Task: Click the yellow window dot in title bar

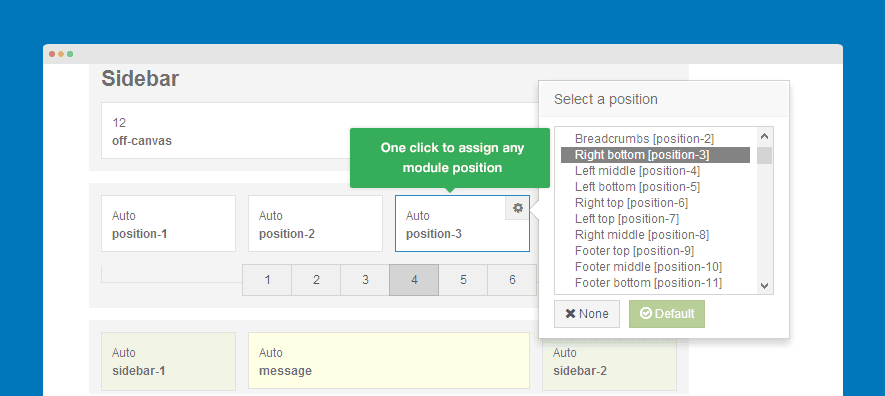Action: [61, 54]
